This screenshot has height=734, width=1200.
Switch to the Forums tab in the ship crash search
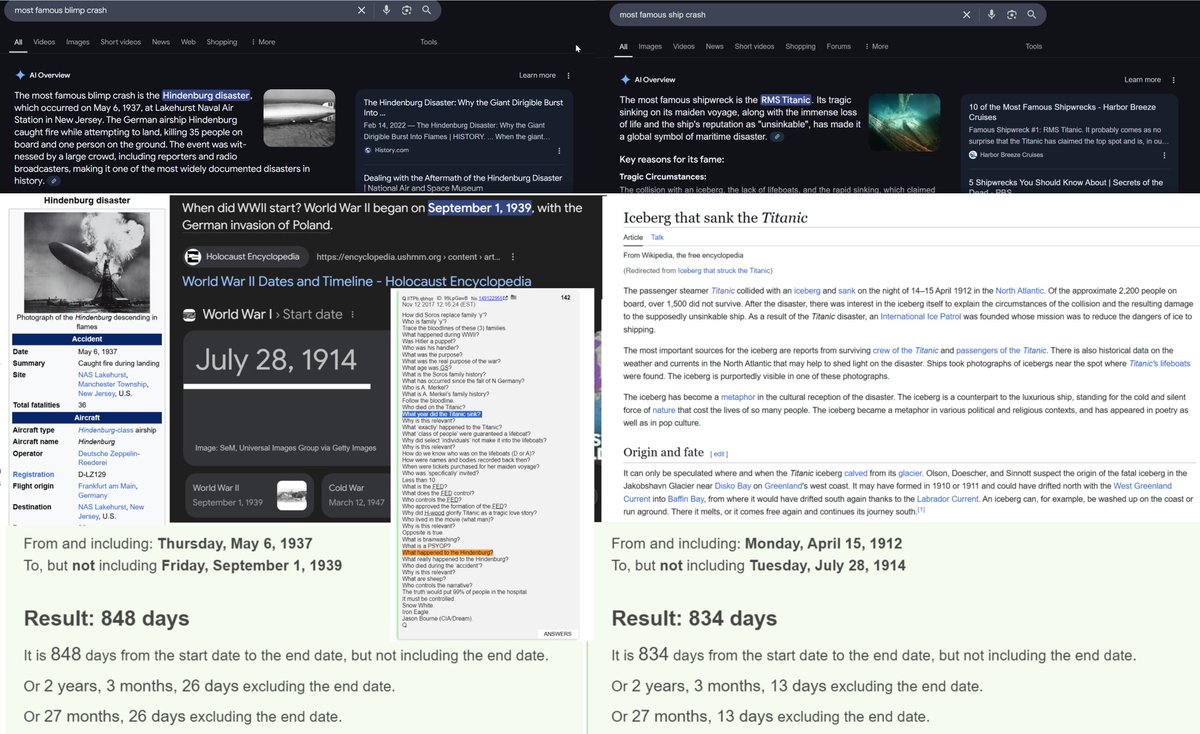[x=839, y=46]
